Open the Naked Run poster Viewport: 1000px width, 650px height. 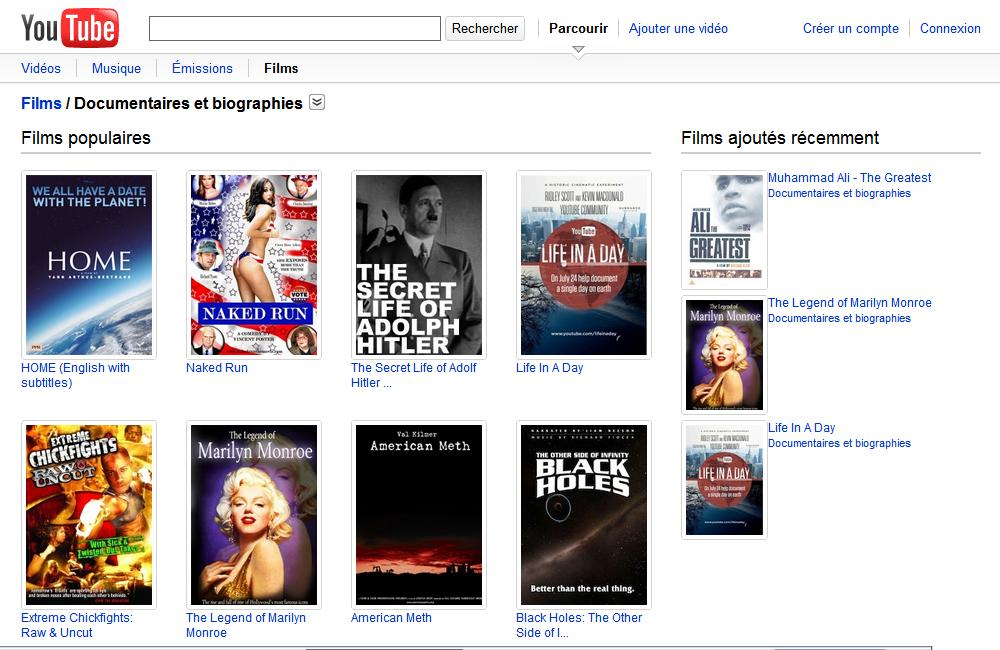click(254, 265)
